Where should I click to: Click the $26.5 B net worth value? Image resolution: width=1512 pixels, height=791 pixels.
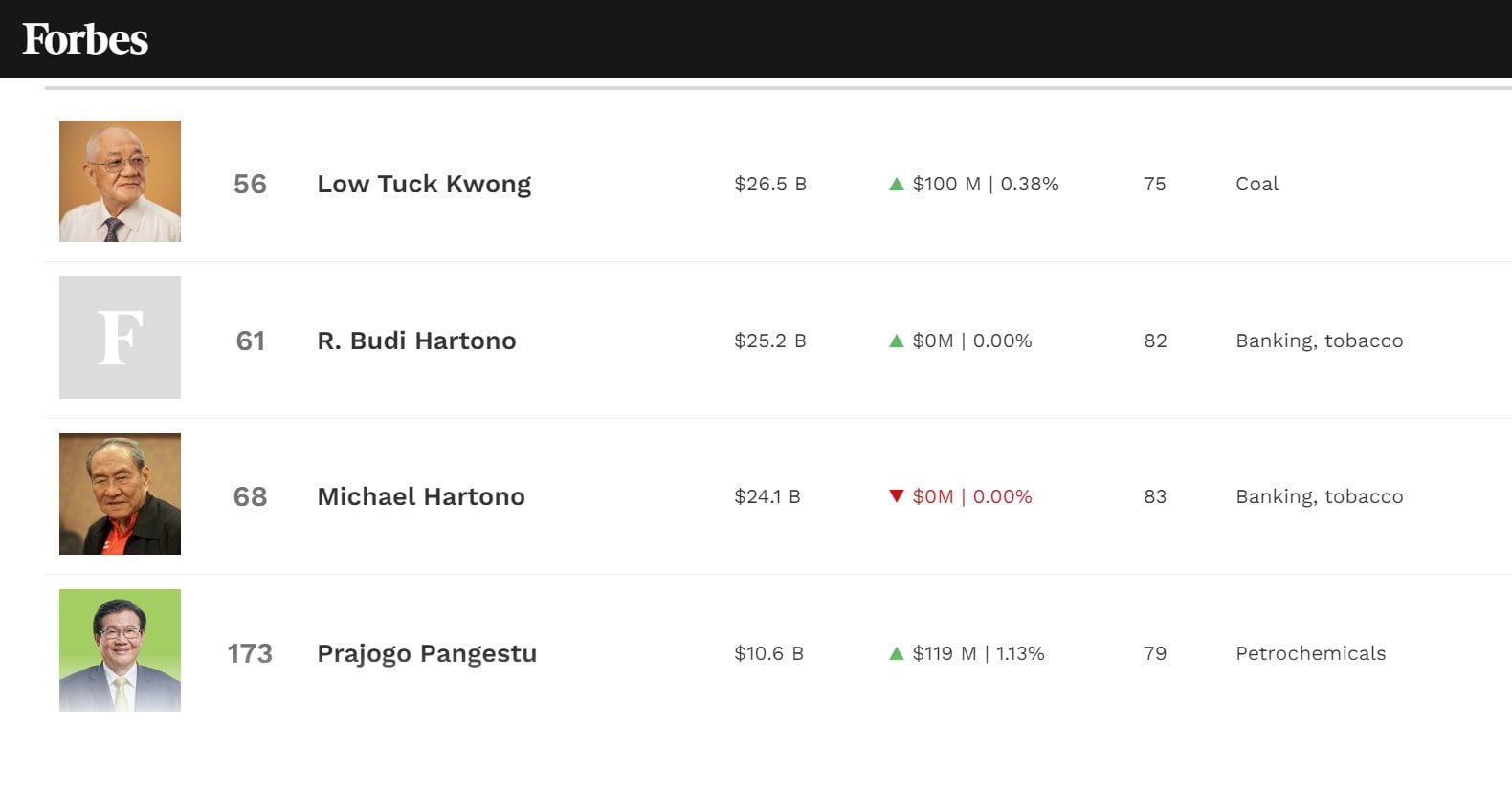[770, 184]
